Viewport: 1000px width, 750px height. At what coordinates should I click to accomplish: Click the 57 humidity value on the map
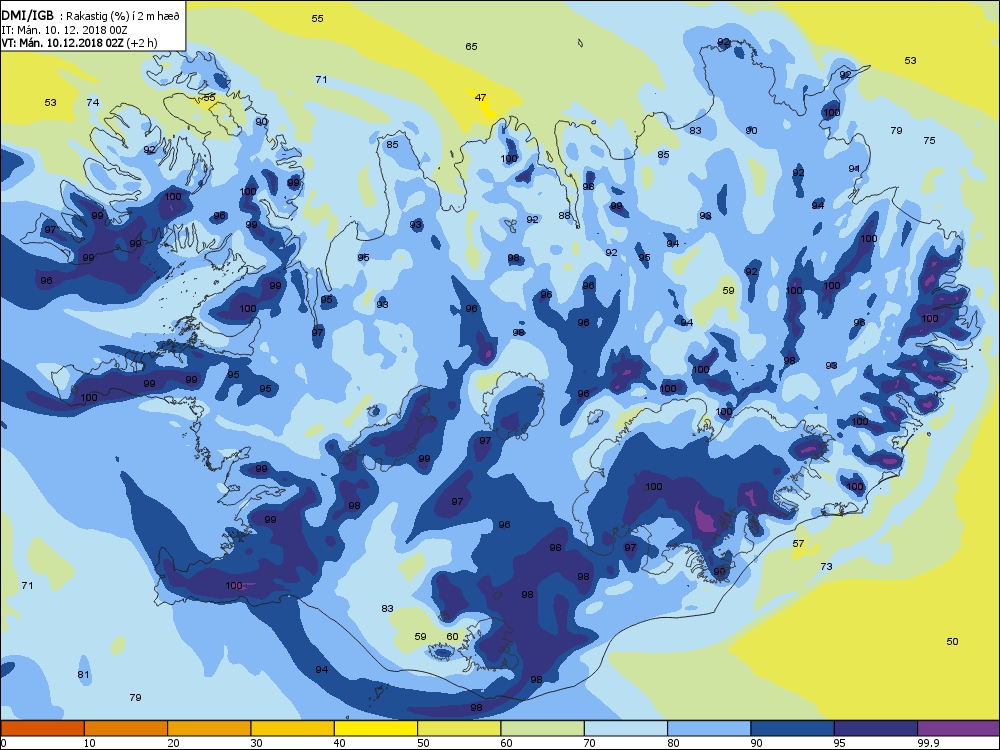[x=798, y=543]
